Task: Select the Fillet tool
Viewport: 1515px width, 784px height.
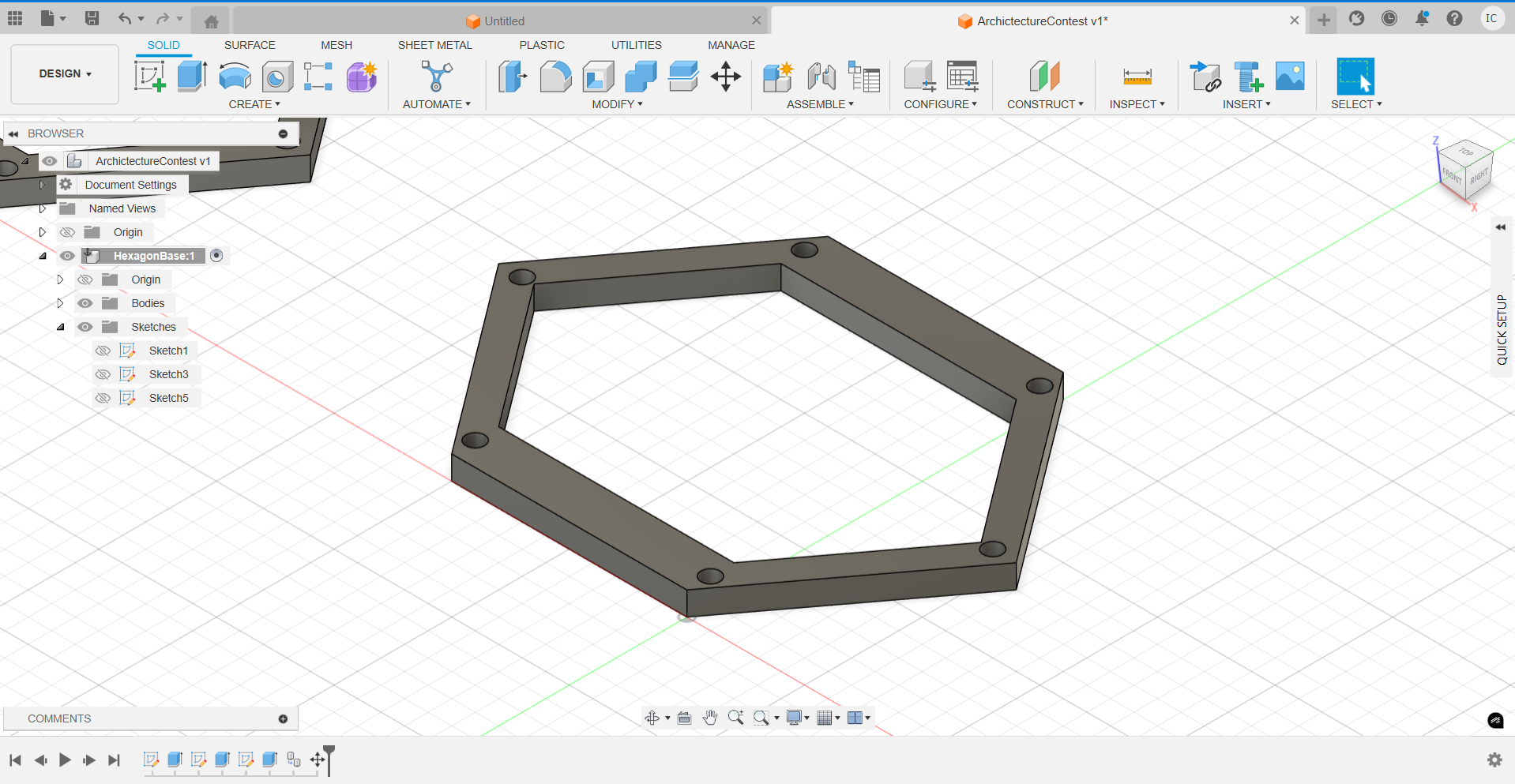Action: click(x=555, y=77)
